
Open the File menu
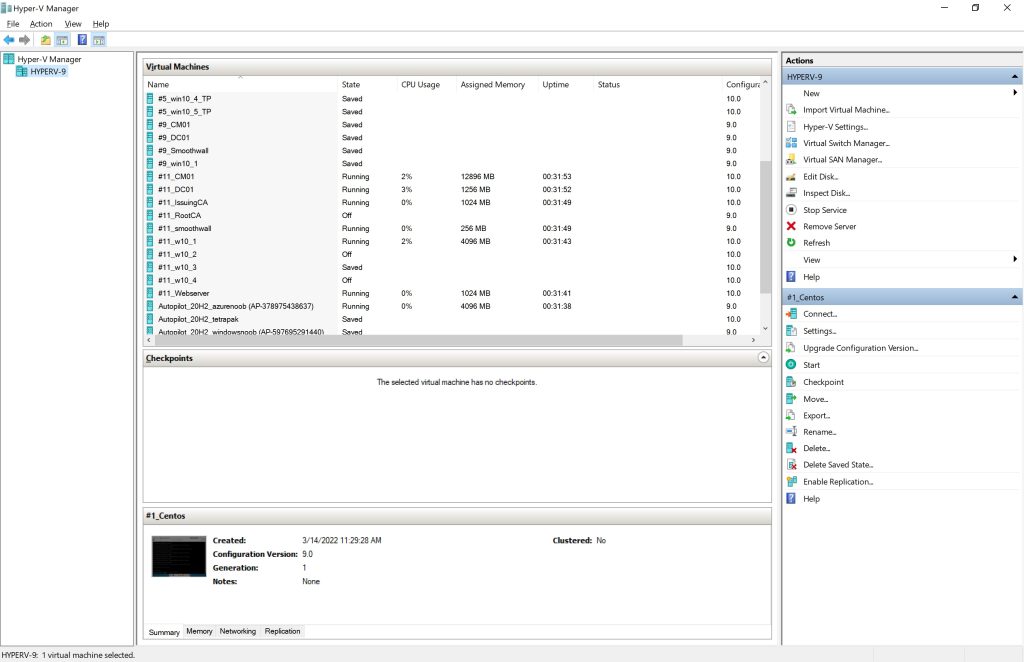[12, 24]
